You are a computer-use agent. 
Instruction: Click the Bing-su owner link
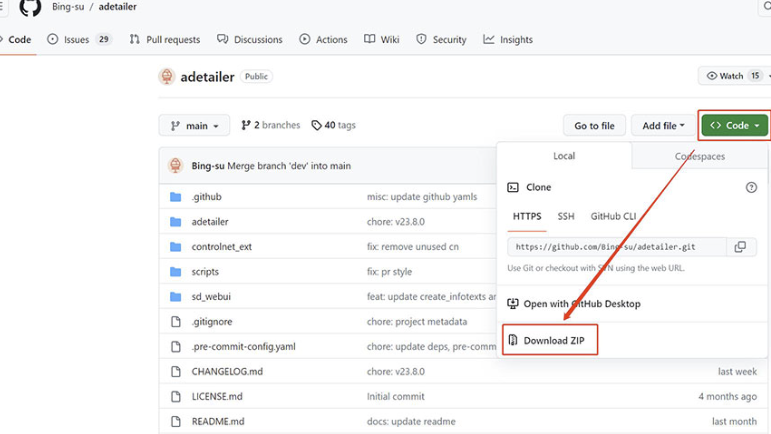tap(68, 7)
